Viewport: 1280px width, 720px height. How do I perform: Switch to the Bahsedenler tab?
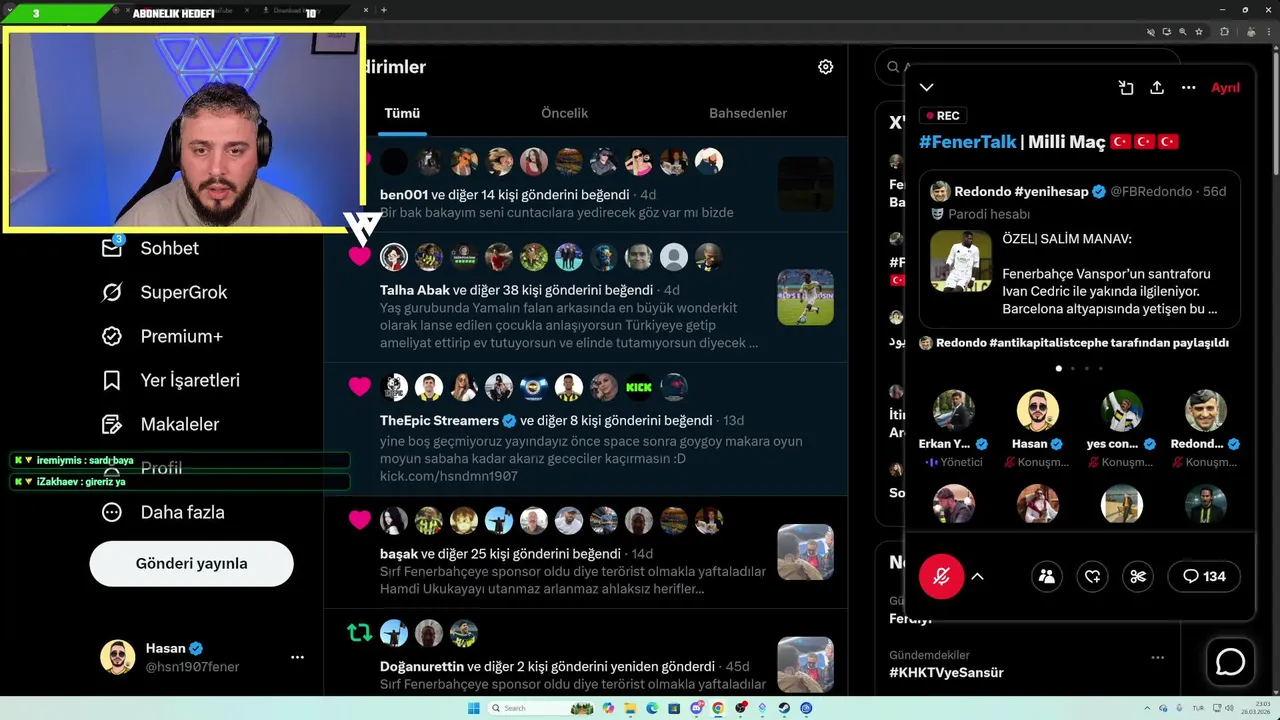(748, 113)
